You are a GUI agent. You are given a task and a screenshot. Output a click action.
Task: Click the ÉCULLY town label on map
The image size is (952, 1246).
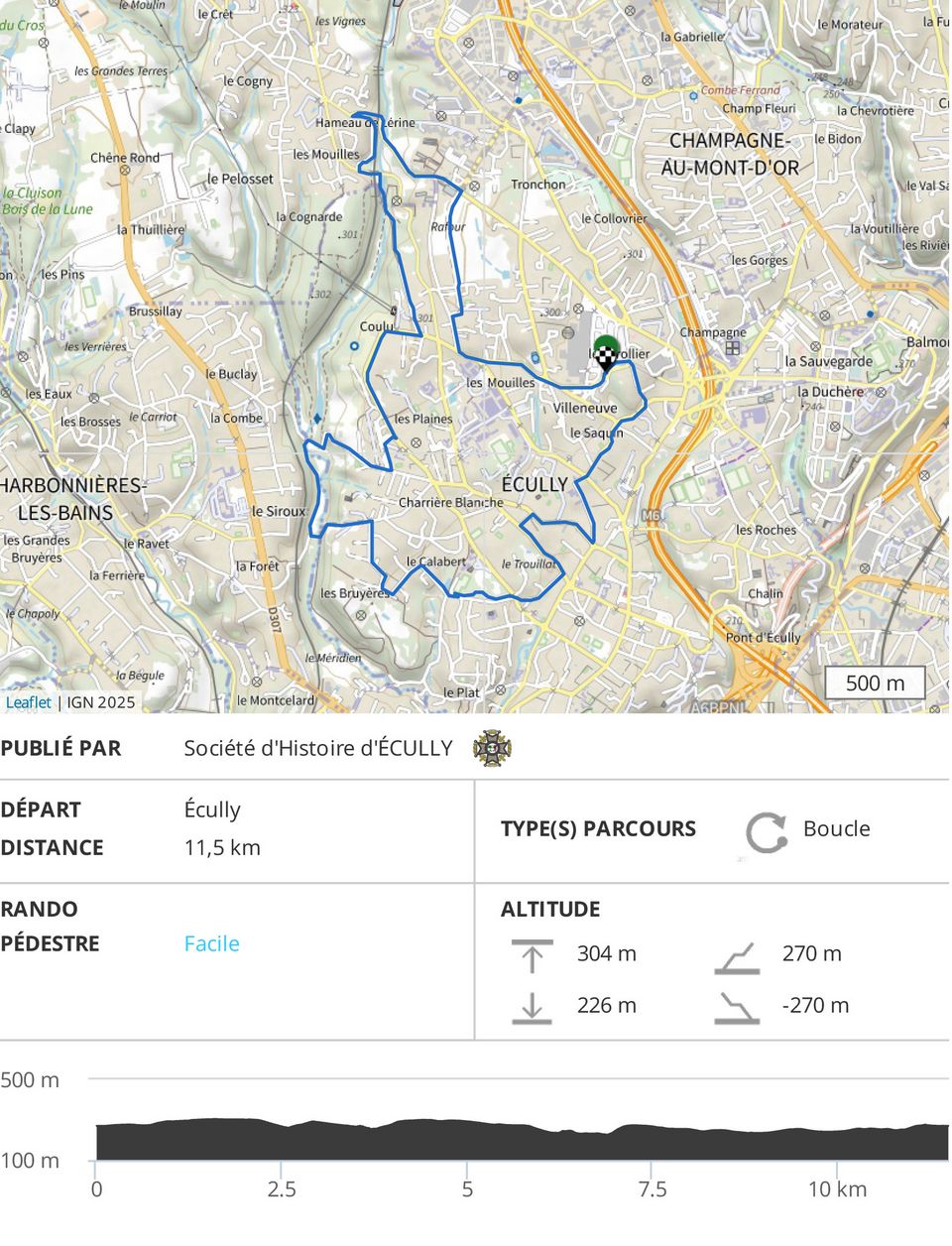[x=535, y=484]
